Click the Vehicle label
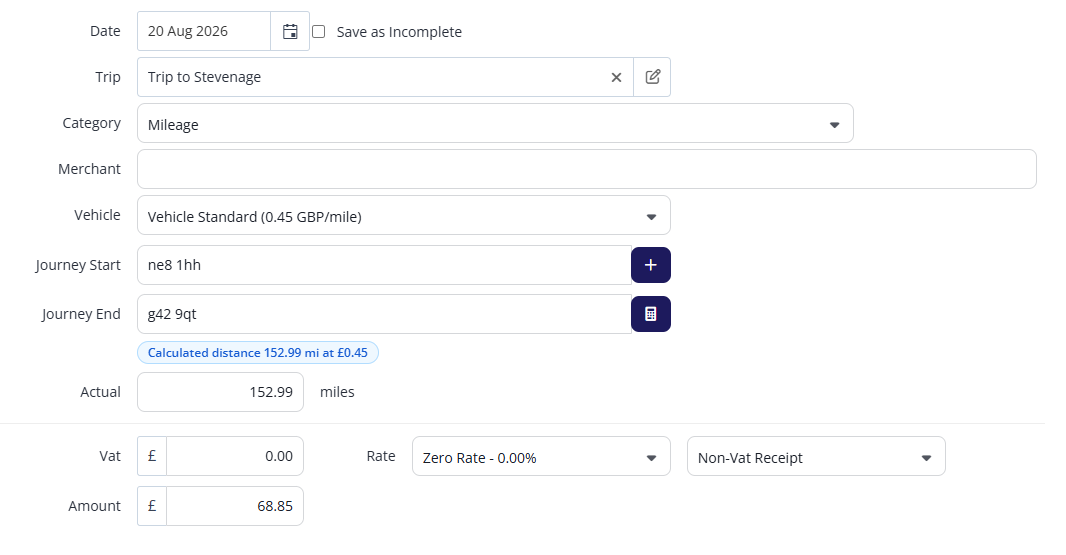Screen dimensions: 1066x555 tap(97, 215)
